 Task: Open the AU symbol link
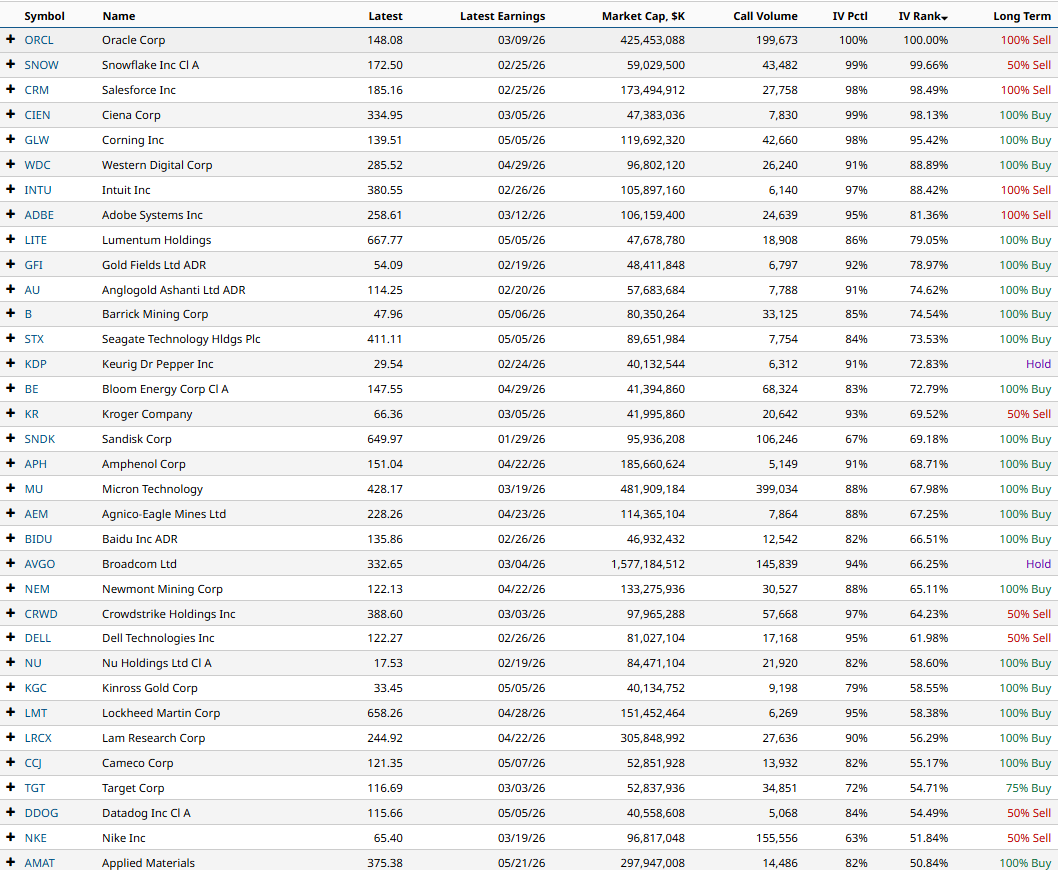tap(32, 290)
